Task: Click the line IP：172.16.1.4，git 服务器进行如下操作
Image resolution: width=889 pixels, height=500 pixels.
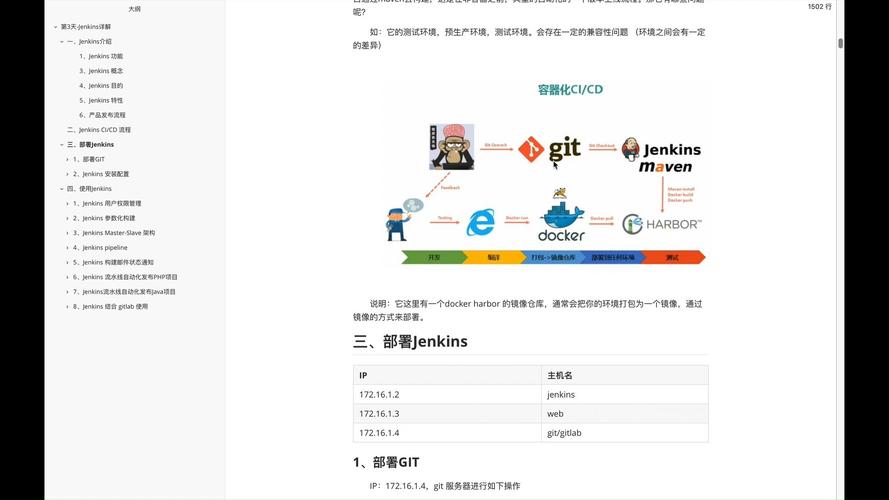Action: [x=444, y=486]
